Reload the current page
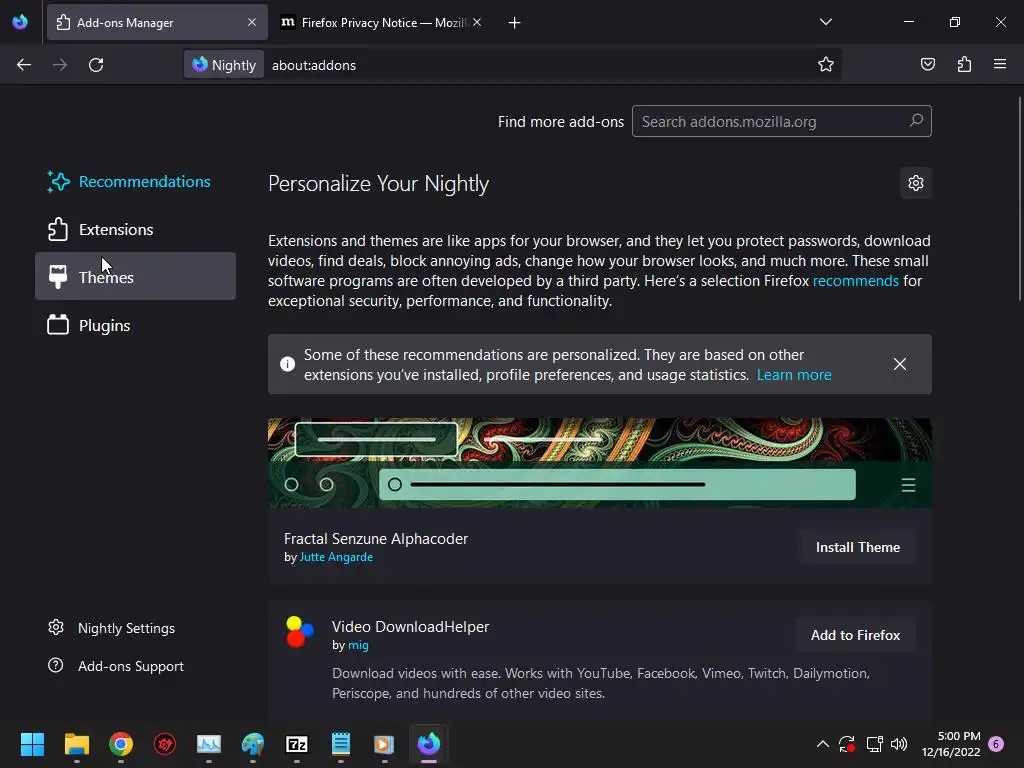 96,65
